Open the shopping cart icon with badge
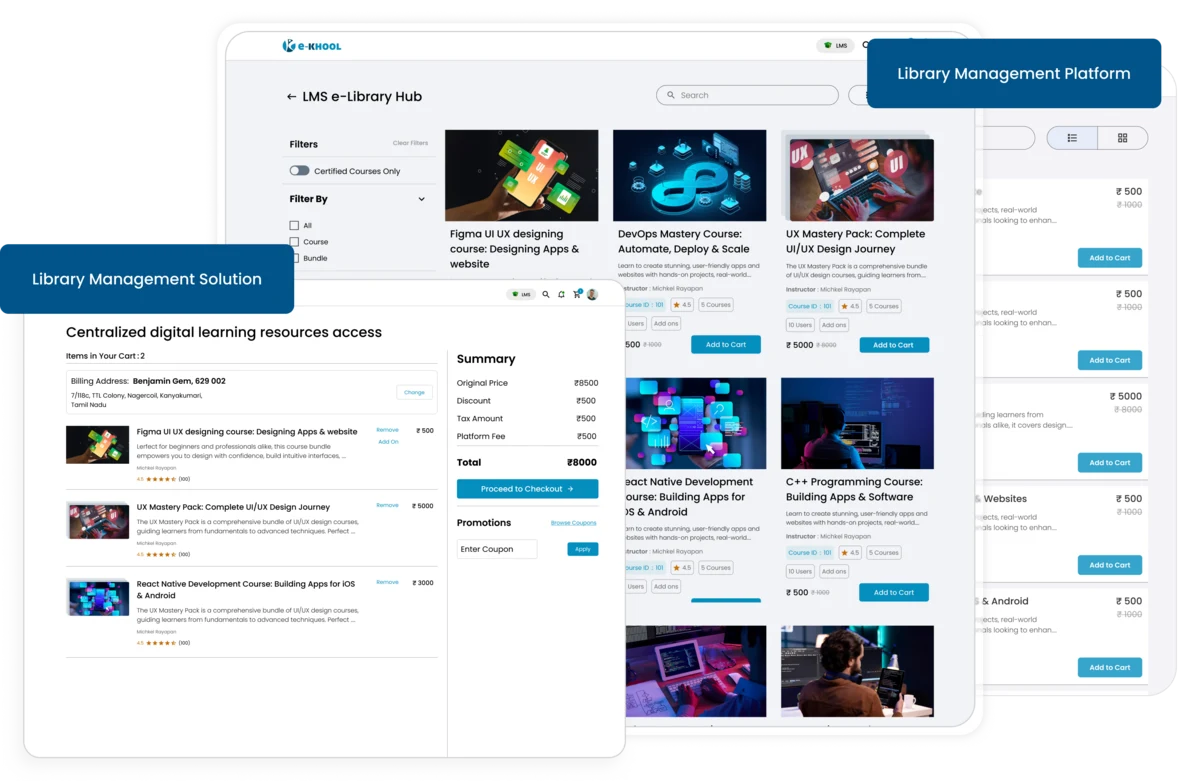The image size is (1200, 781). click(x=577, y=293)
